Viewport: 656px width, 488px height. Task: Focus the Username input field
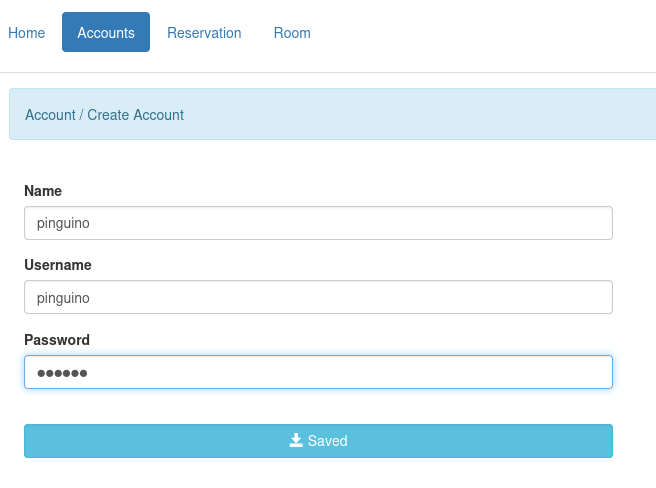(x=318, y=297)
